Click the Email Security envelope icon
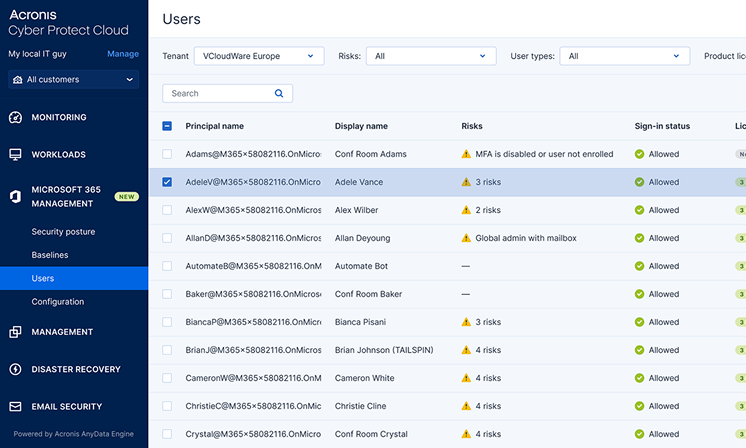This screenshot has width=746, height=448. coord(15,407)
